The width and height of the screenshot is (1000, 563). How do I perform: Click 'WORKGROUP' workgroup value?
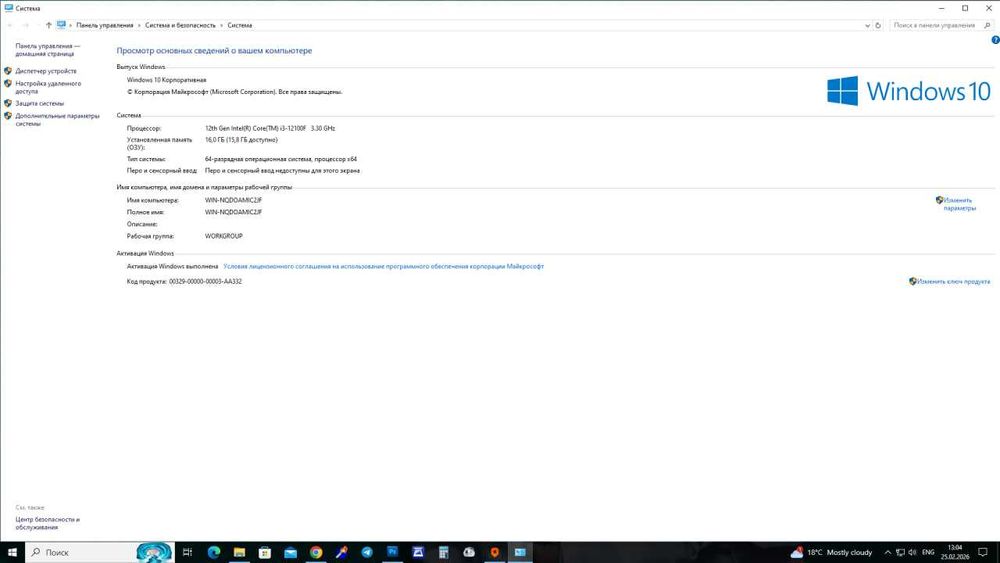224,236
